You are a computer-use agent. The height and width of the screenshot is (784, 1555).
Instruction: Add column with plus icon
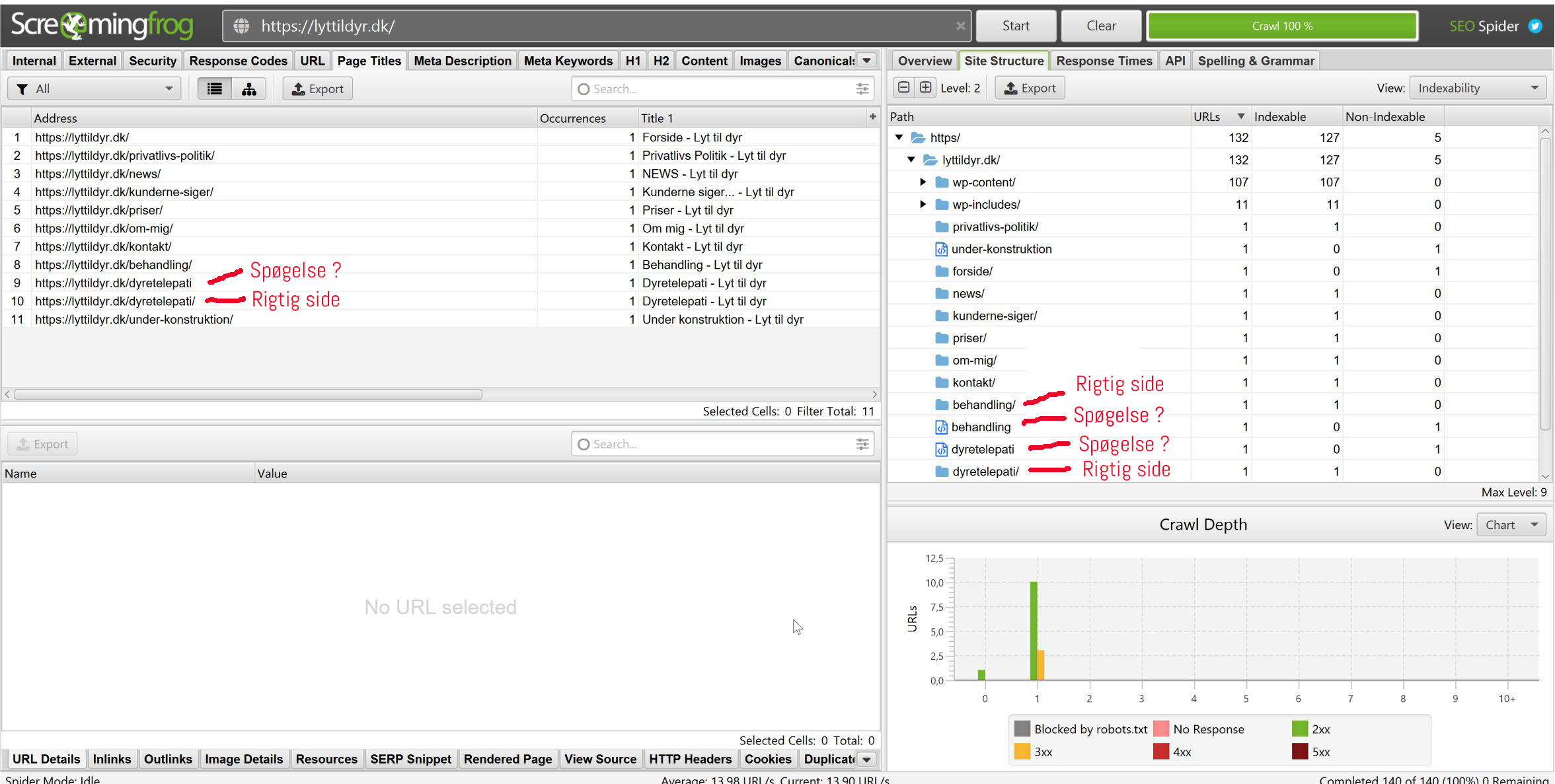click(x=872, y=117)
